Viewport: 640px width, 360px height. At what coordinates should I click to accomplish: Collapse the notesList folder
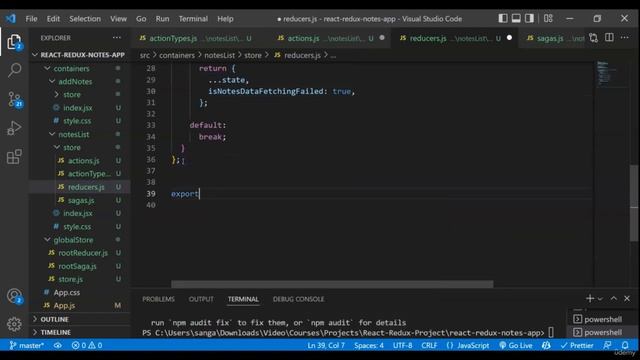click(x=80, y=134)
